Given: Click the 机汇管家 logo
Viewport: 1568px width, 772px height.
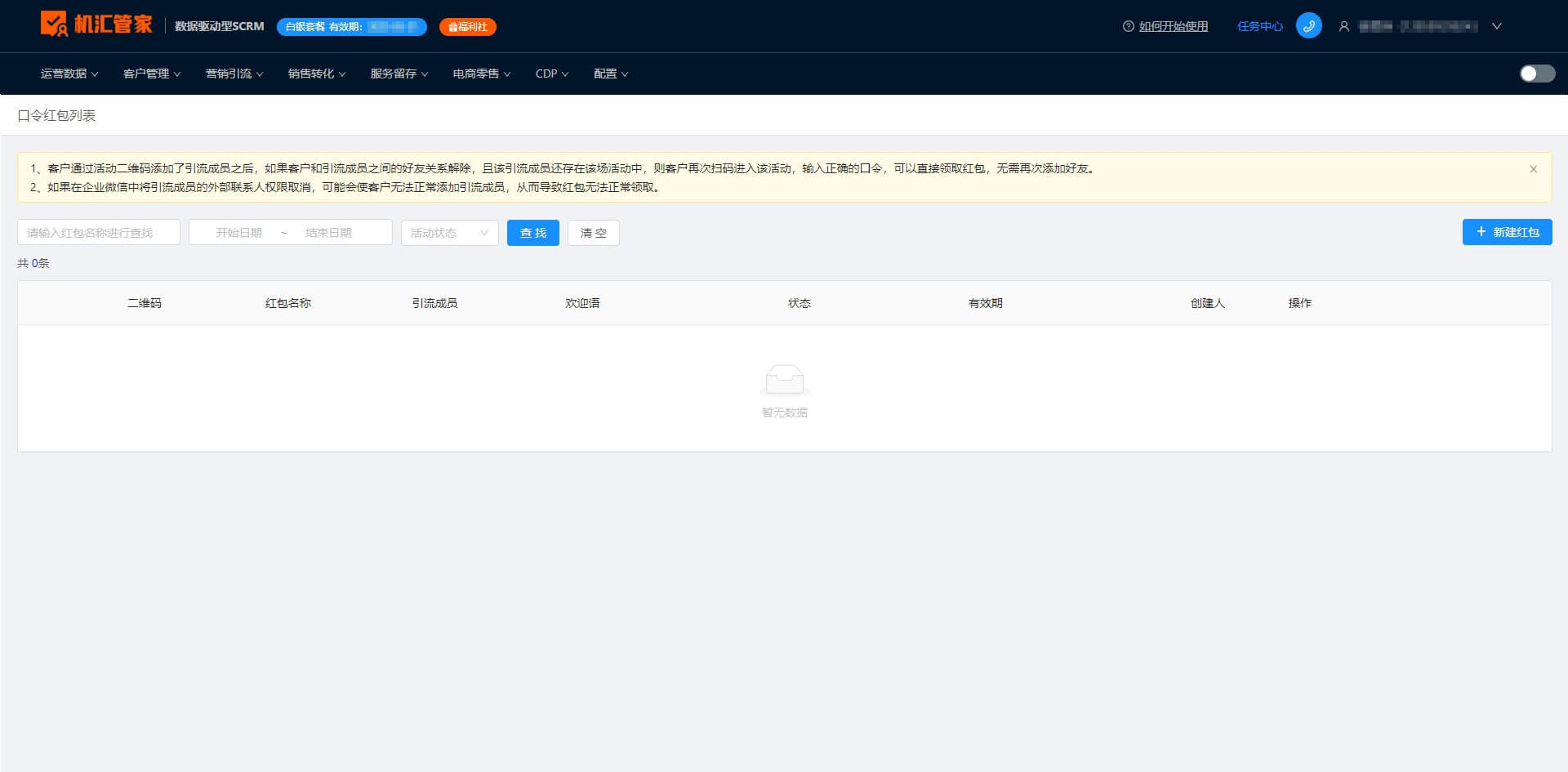Looking at the screenshot, I should coord(96,25).
